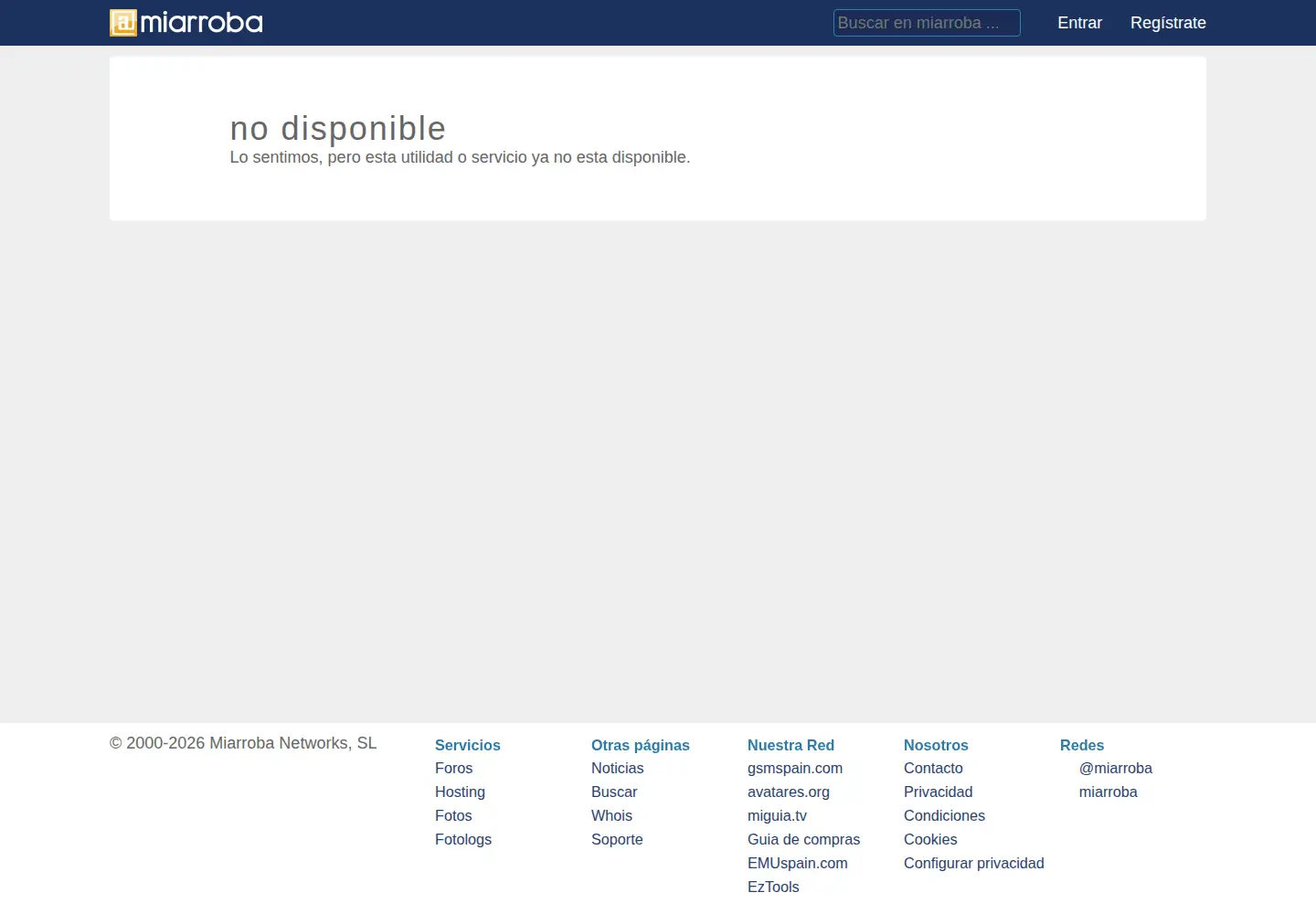The width and height of the screenshot is (1316, 914).
Task: Click the Nosotros footer heading
Action: click(x=936, y=745)
